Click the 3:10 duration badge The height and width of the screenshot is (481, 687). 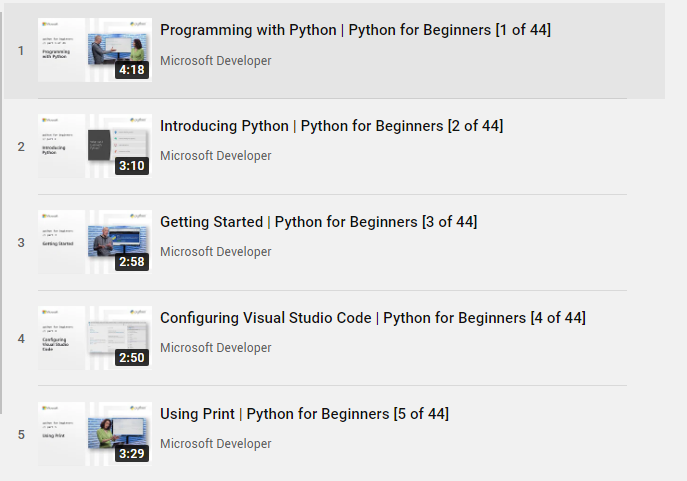132,166
